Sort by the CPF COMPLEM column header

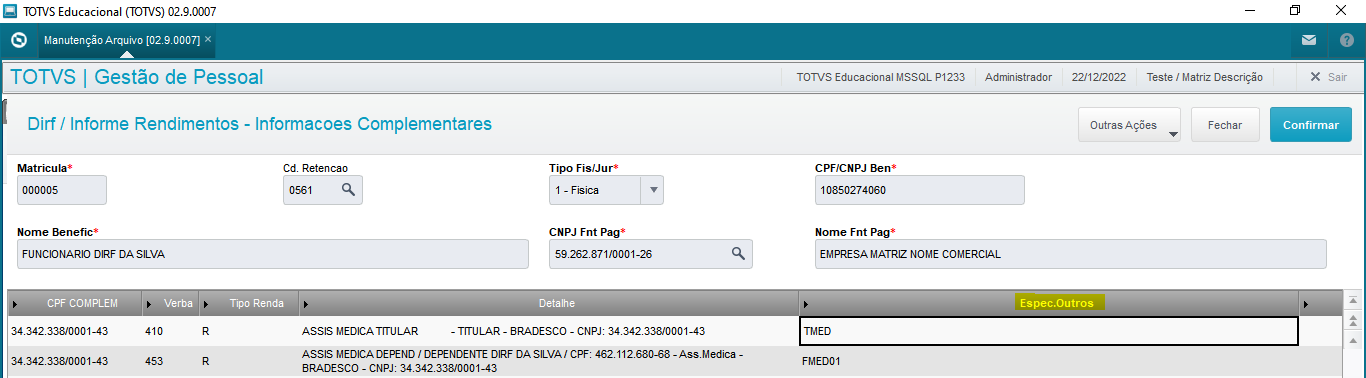click(76, 303)
